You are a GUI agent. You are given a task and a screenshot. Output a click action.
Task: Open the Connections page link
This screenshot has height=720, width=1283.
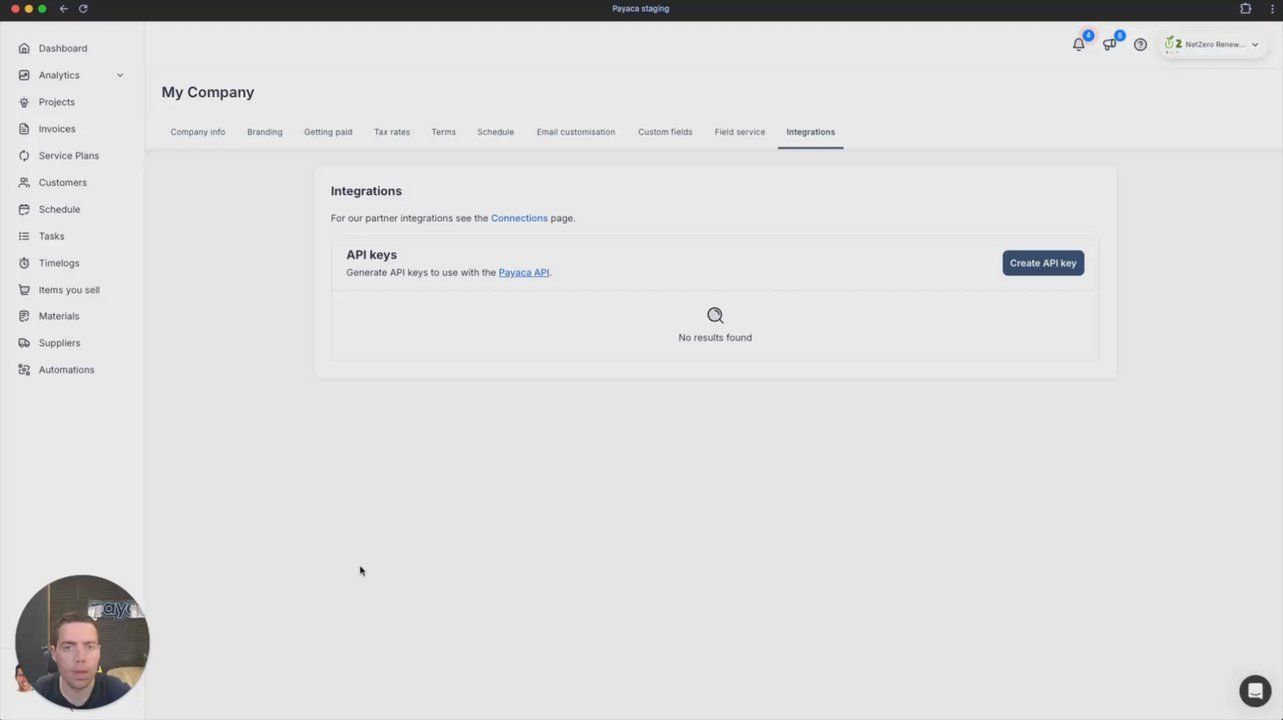519,218
